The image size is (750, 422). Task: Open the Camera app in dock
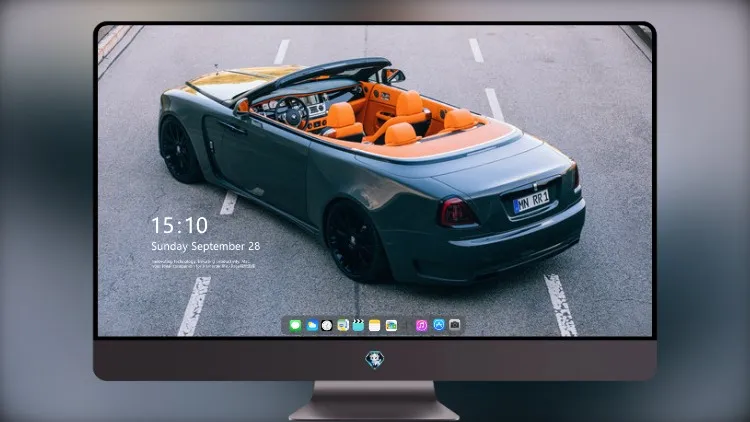[x=454, y=325]
